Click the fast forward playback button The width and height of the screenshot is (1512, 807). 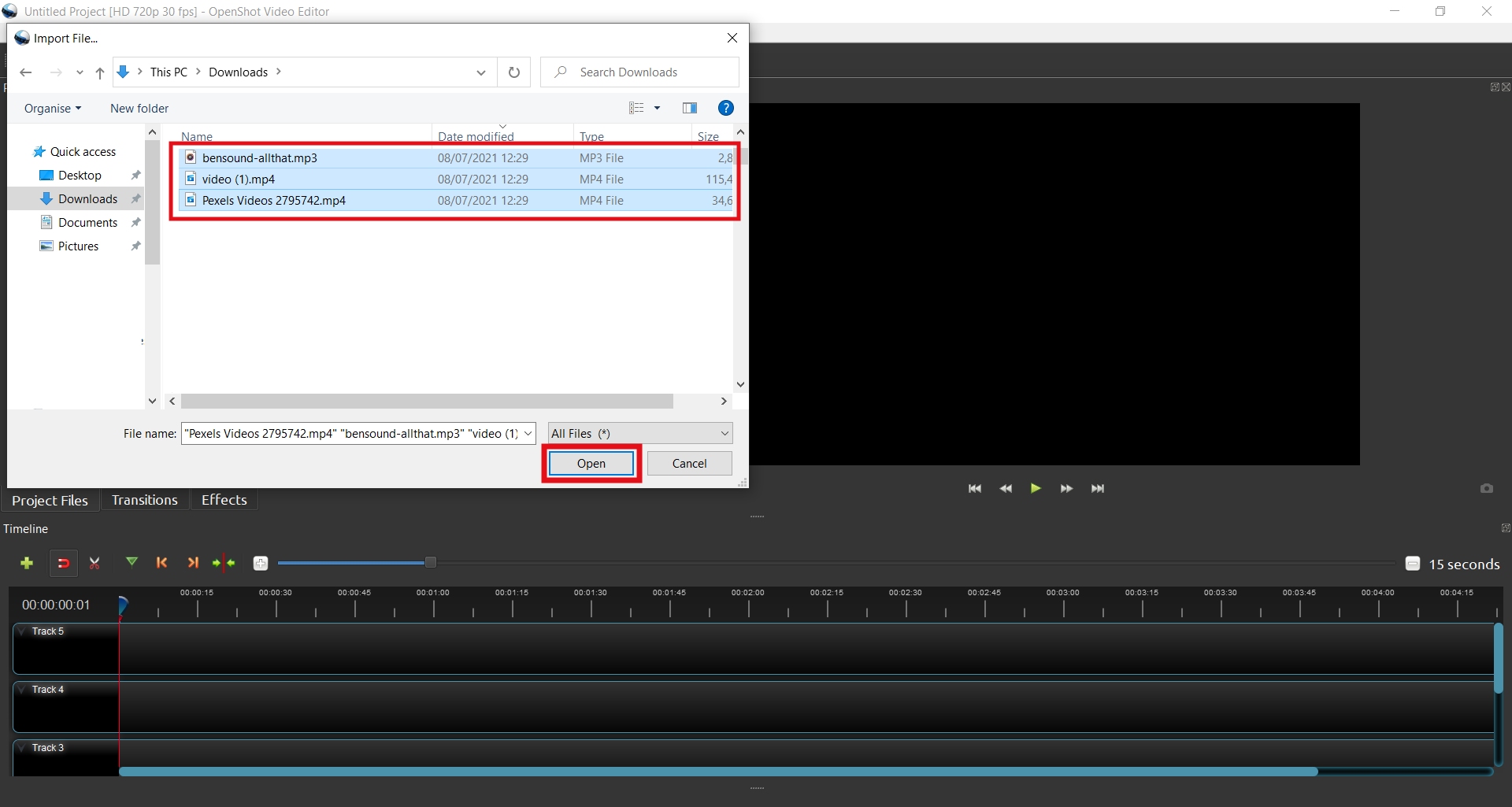(1066, 488)
